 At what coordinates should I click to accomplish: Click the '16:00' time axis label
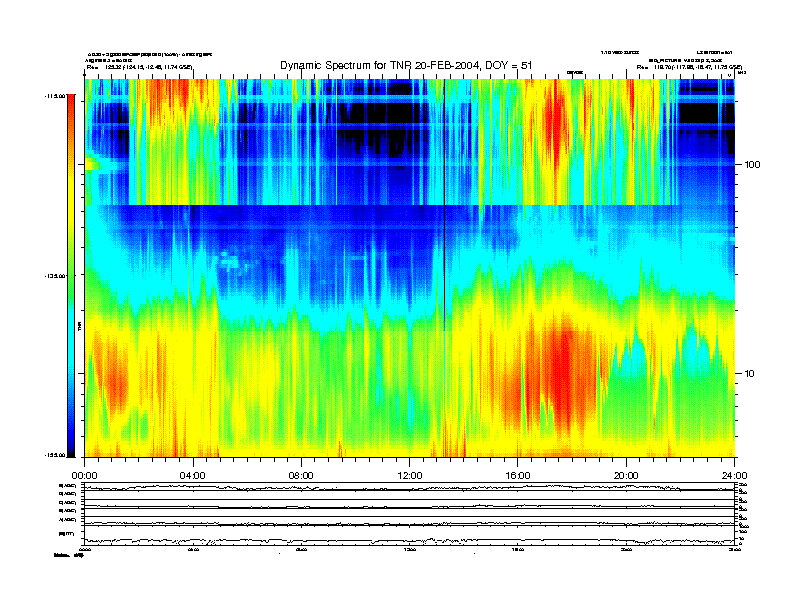coord(518,476)
